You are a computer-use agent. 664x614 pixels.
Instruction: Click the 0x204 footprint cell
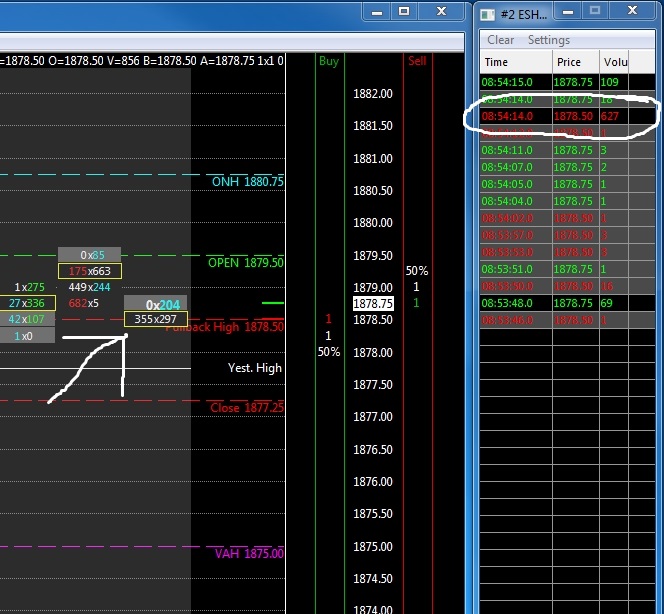[x=155, y=304]
